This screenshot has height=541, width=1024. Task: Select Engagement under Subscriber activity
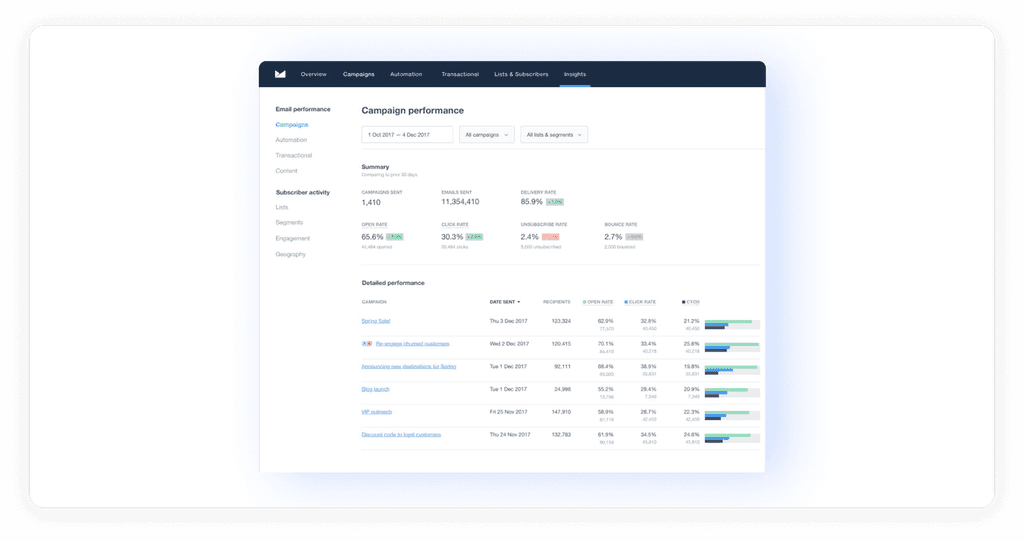(293, 238)
